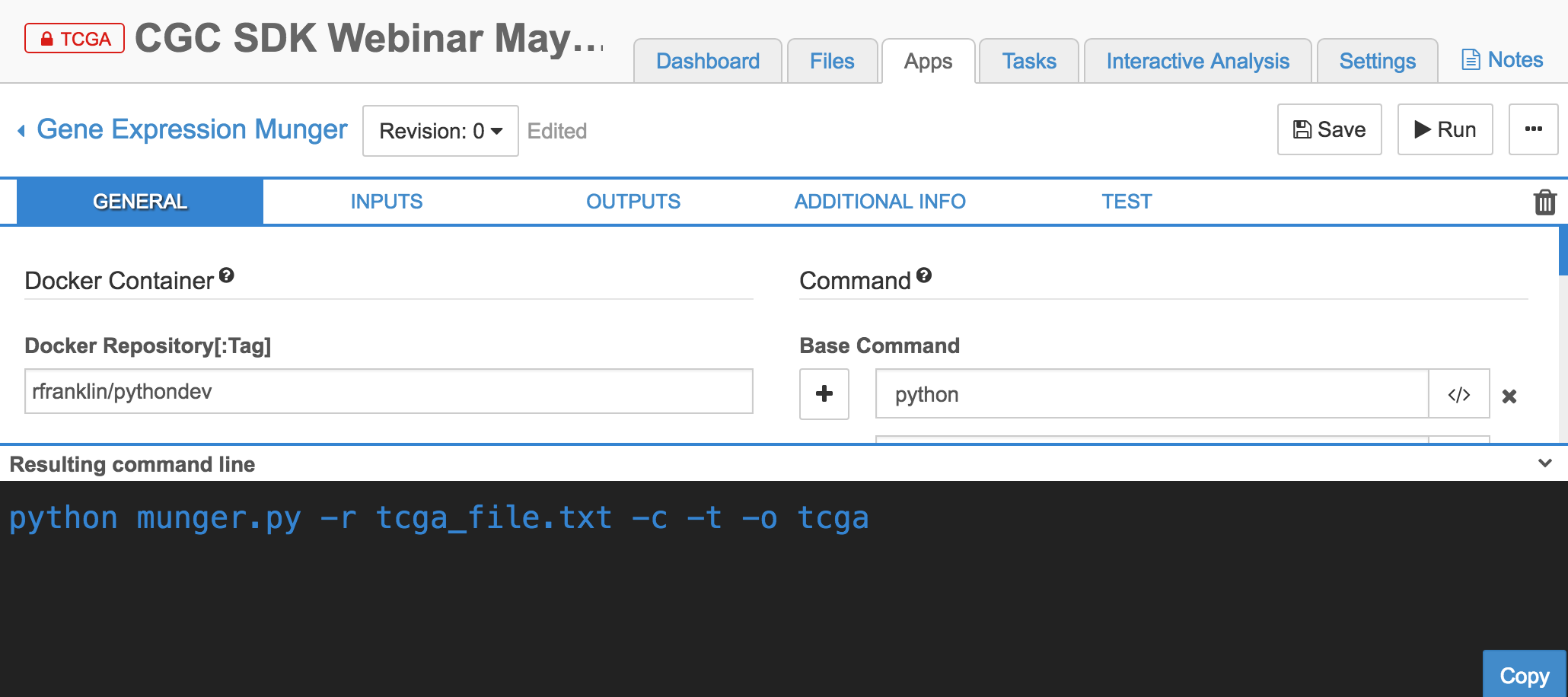1568x697 pixels.
Task: Open the Tasks tab
Action: pos(1029,61)
